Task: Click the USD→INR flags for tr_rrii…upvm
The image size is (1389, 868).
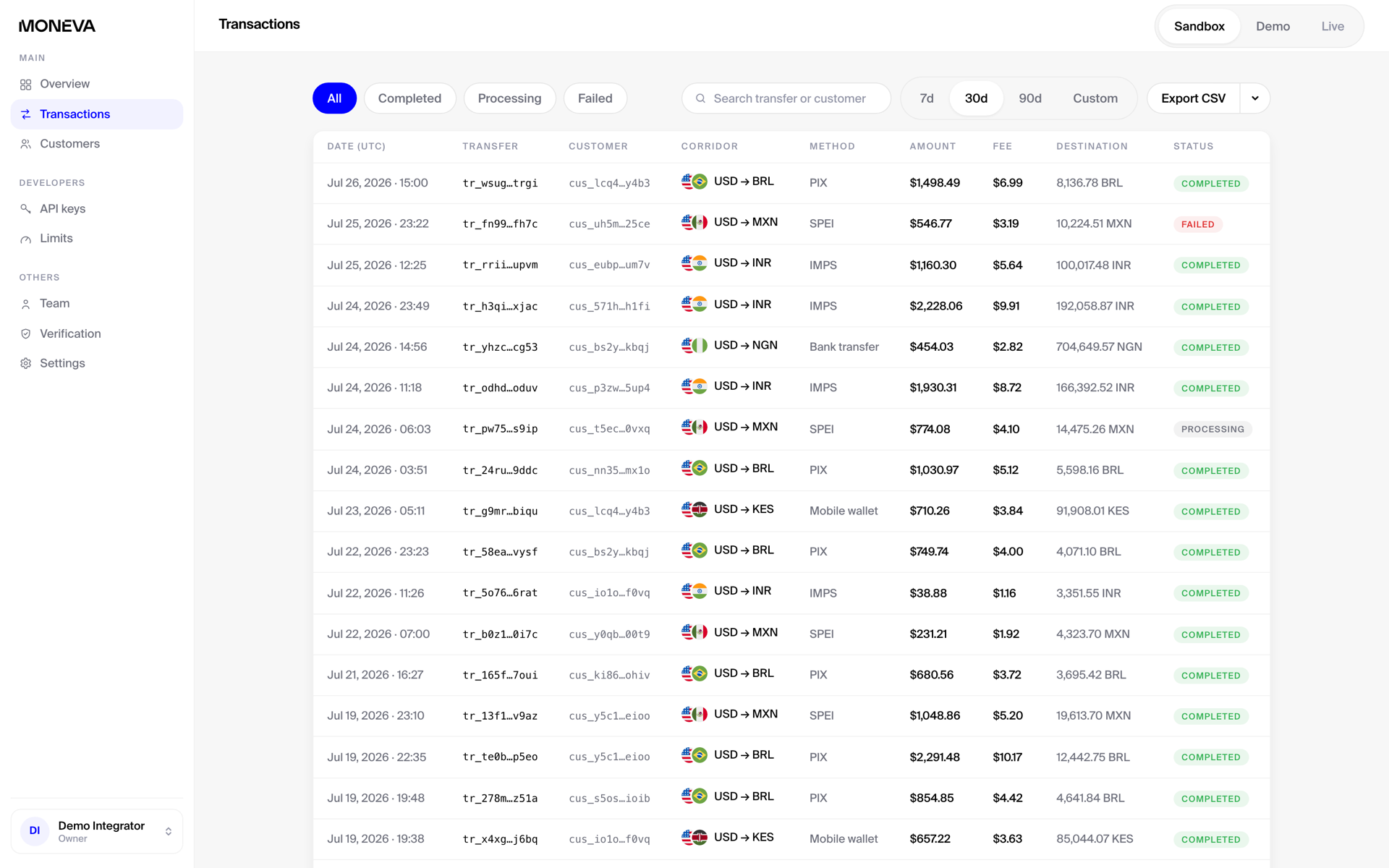Action: [694, 263]
